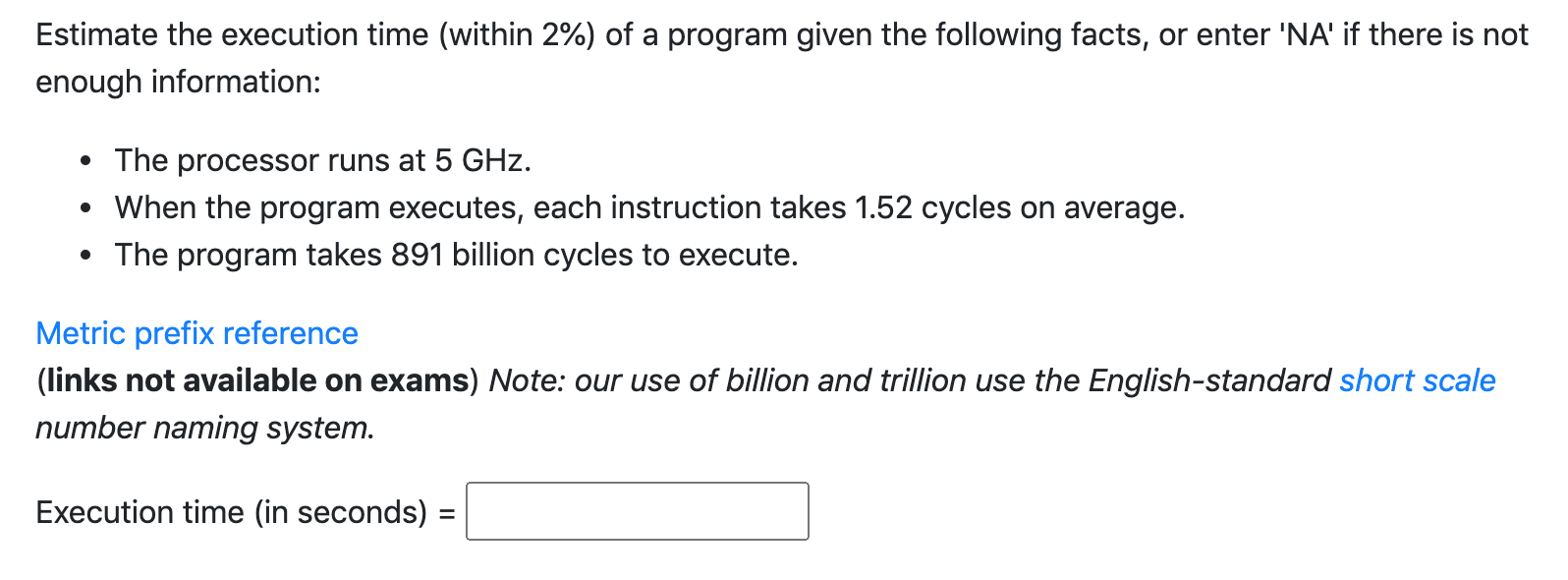This screenshot has width=1568, height=580.
Task: Click the value 1.52 in the second bullet
Action: (882, 207)
